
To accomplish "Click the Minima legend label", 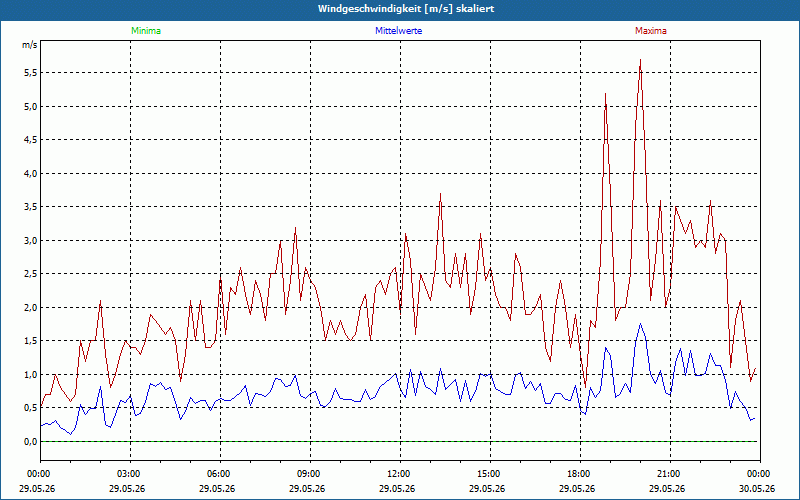I will click(x=146, y=31).
